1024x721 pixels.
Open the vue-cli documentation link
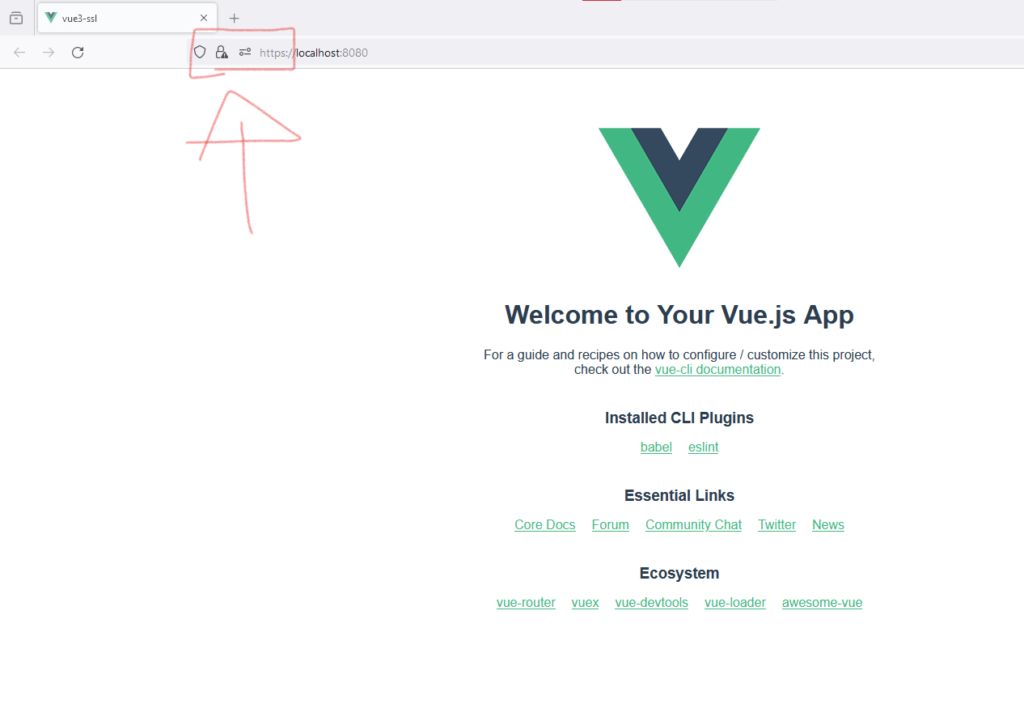point(718,370)
